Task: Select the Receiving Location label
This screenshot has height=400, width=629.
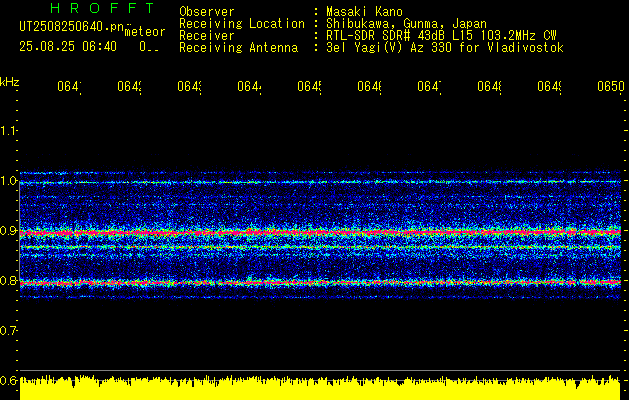Action: [242, 24]
